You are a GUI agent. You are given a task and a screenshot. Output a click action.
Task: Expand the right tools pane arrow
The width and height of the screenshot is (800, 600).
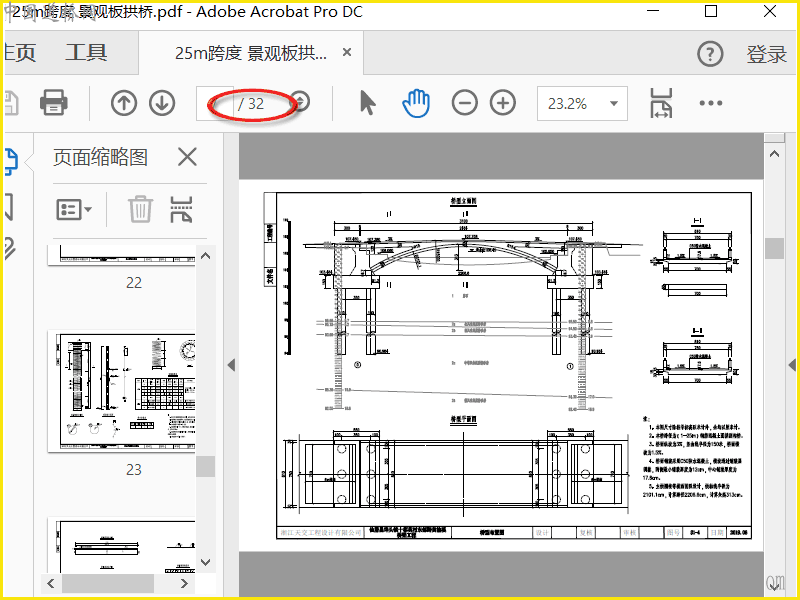[792, 365]
